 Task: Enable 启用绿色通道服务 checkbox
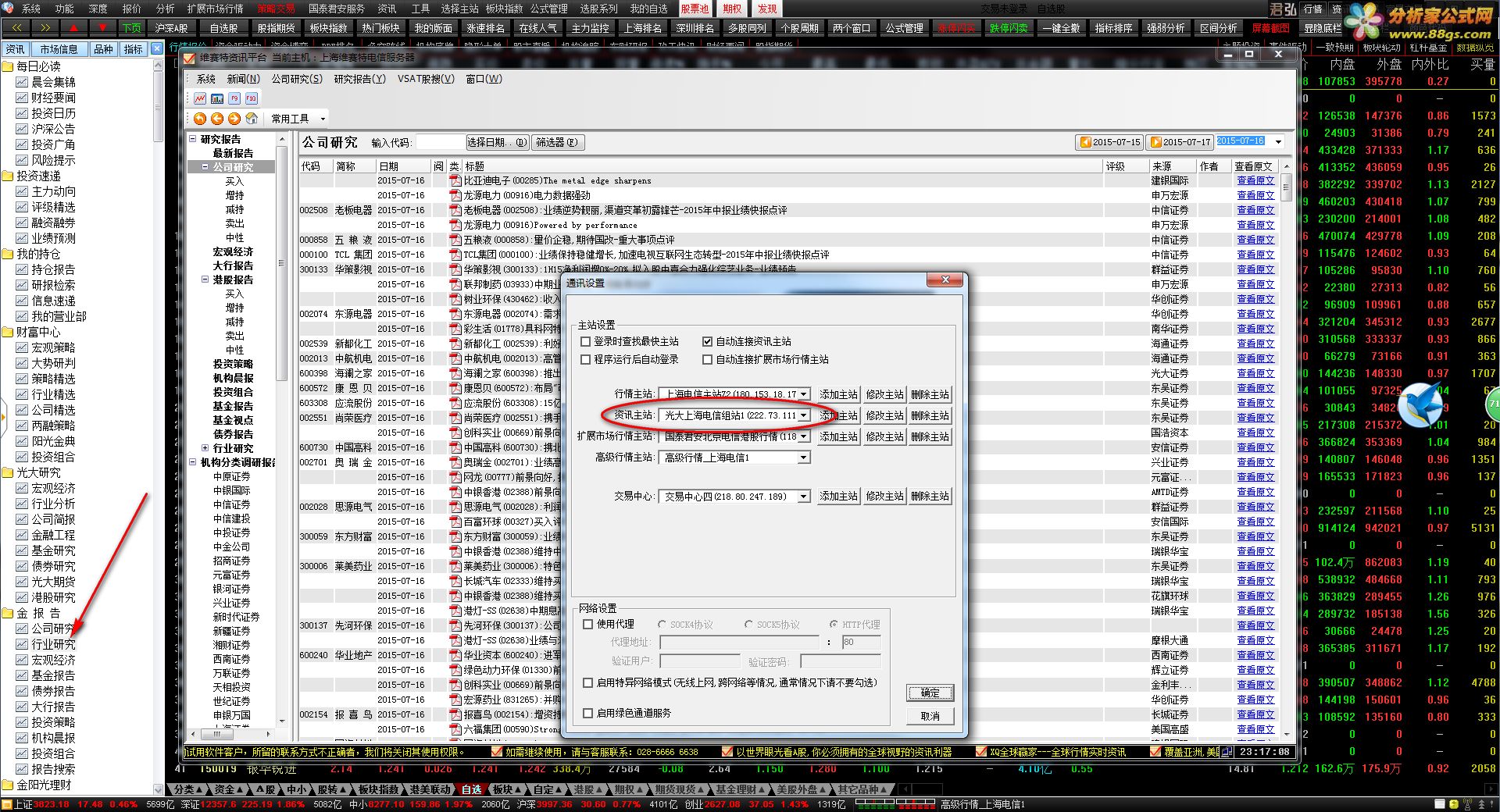588,713
